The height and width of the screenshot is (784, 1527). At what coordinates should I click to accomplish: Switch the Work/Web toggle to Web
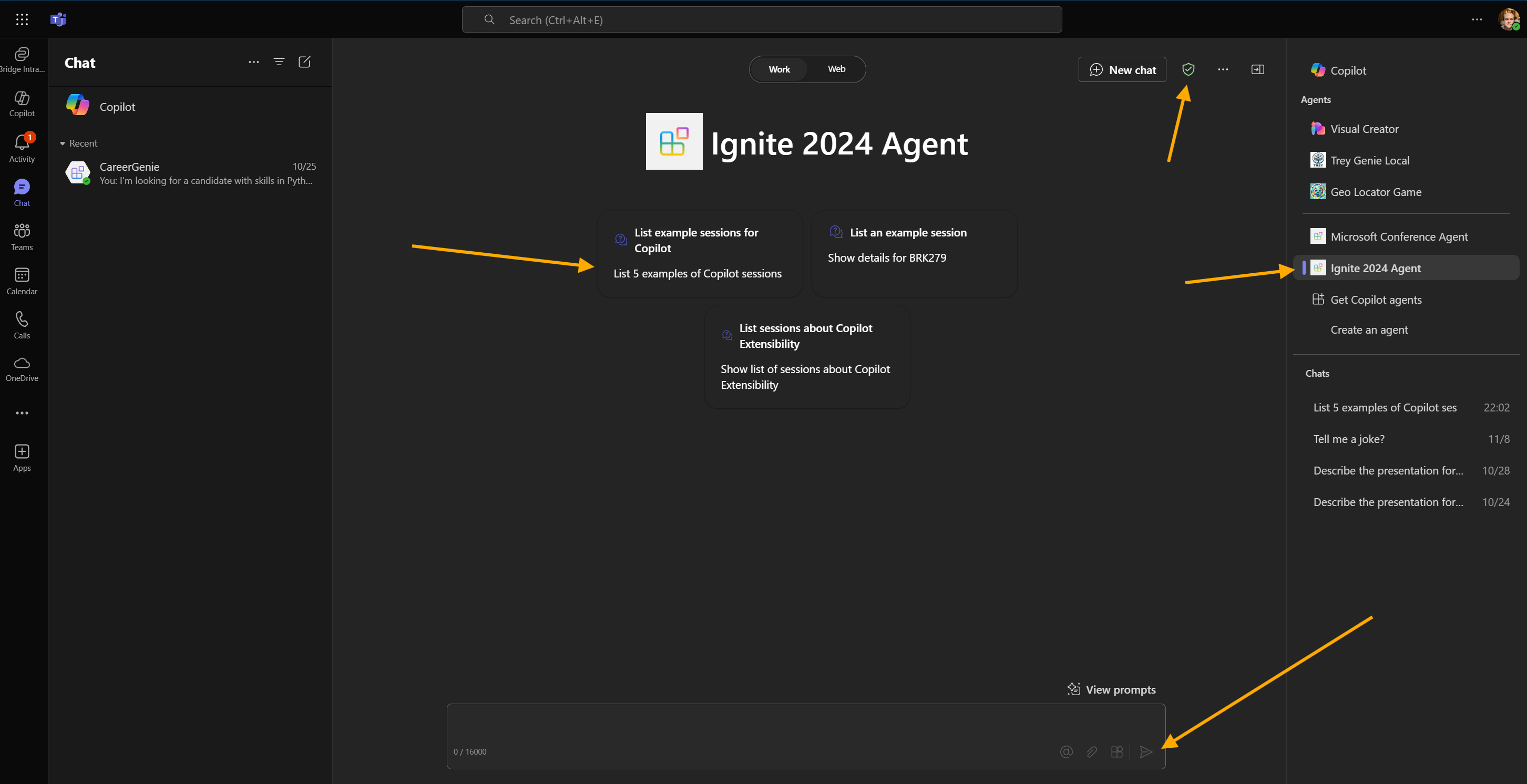pyautogui.click(x=836, y=69)
